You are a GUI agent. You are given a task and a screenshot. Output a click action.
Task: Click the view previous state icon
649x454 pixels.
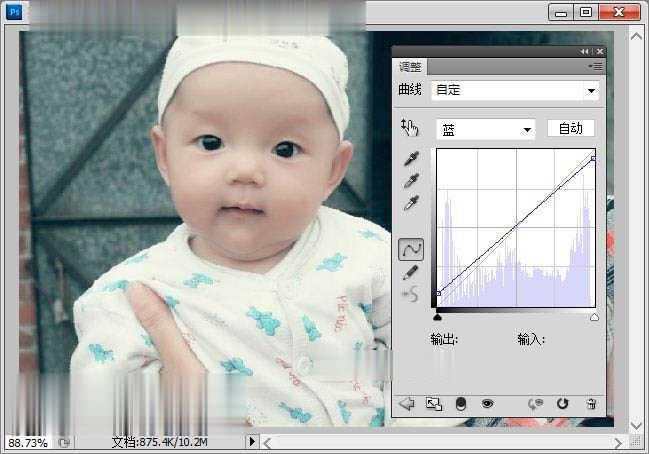click(x=535, y=404)
